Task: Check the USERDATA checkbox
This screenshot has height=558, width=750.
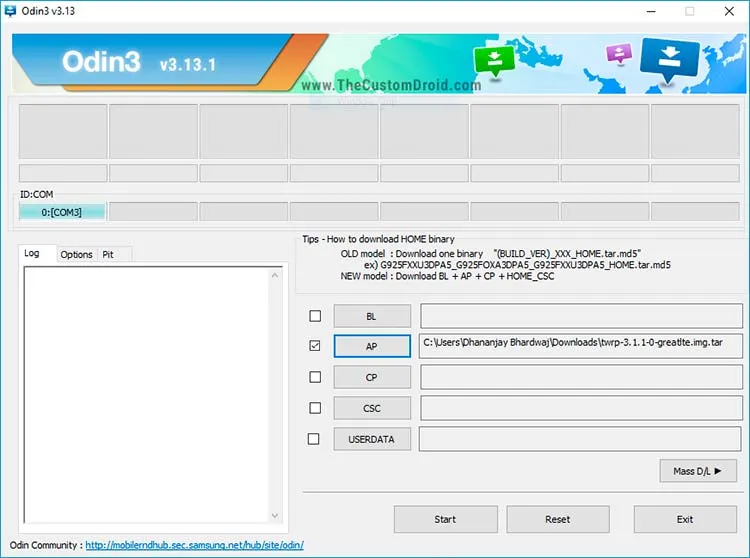Action: tap(314, 439)
